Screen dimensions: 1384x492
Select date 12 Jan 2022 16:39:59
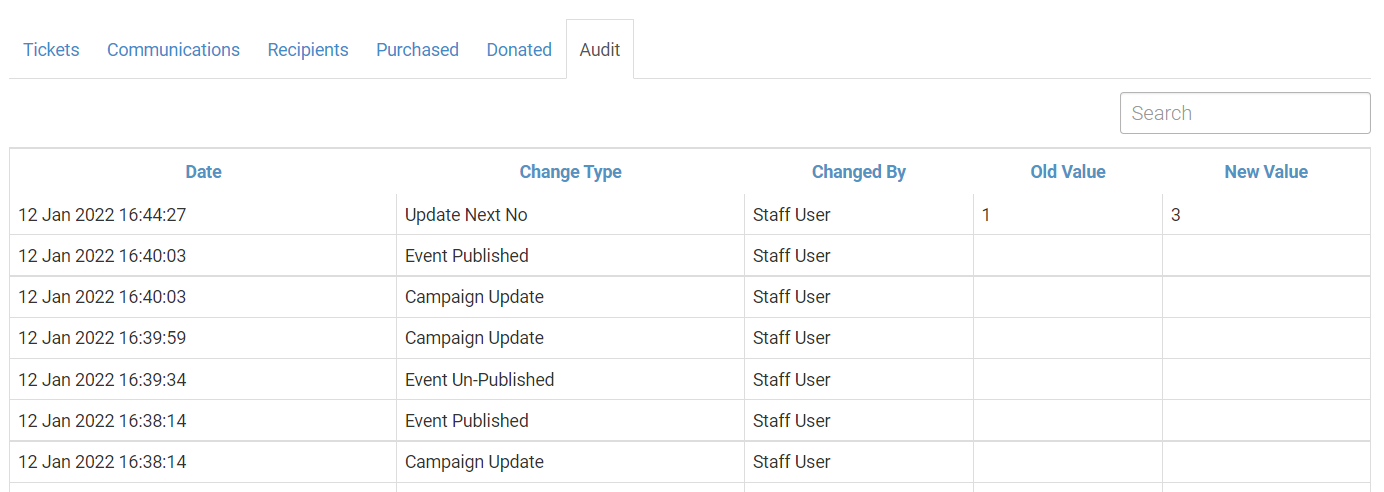(x=203, y=338)
